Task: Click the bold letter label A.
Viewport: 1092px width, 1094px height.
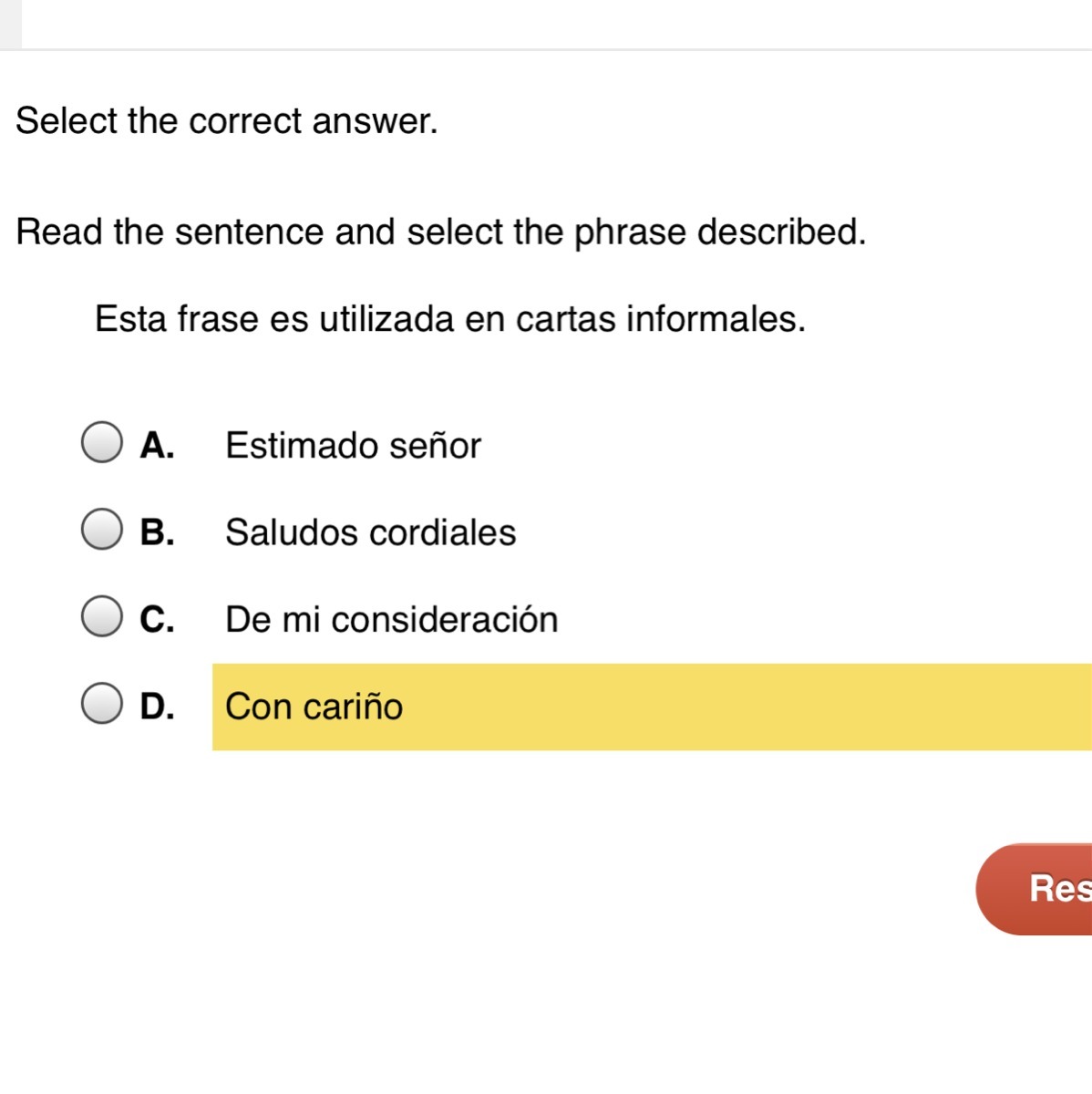Action: 157,446
